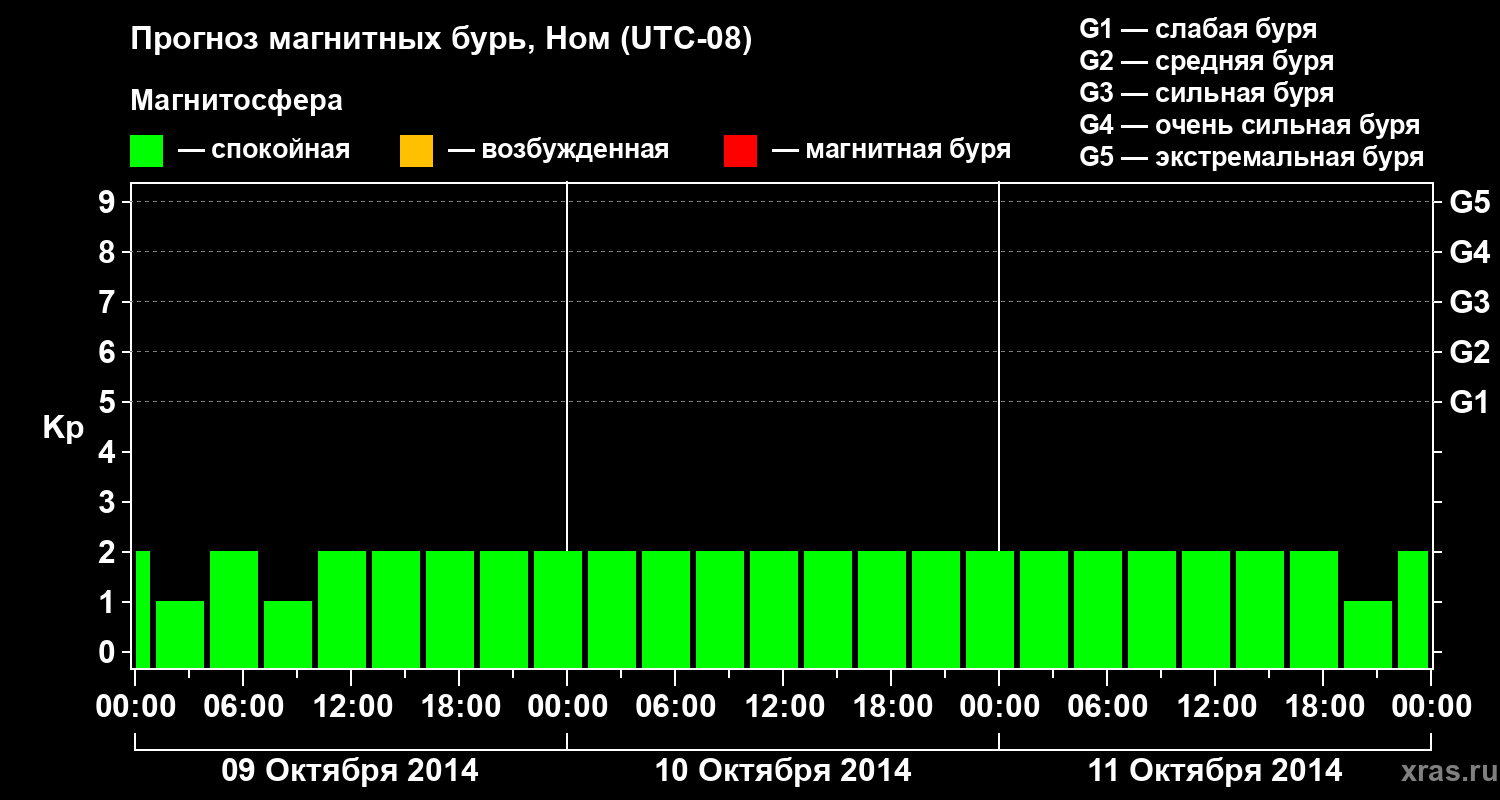This screenshot has width=1500, height=800.
Task: Select the orange 'возбужденная' legend swatch
Action: tap(416, 151)
